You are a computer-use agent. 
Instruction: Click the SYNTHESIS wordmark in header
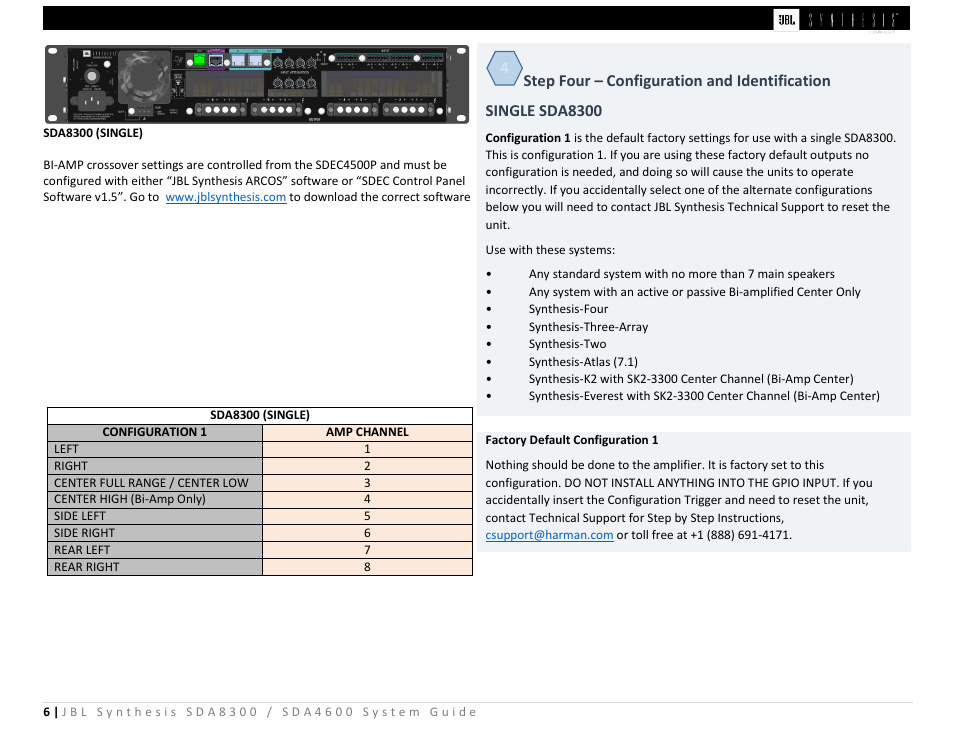coord(853,19)
